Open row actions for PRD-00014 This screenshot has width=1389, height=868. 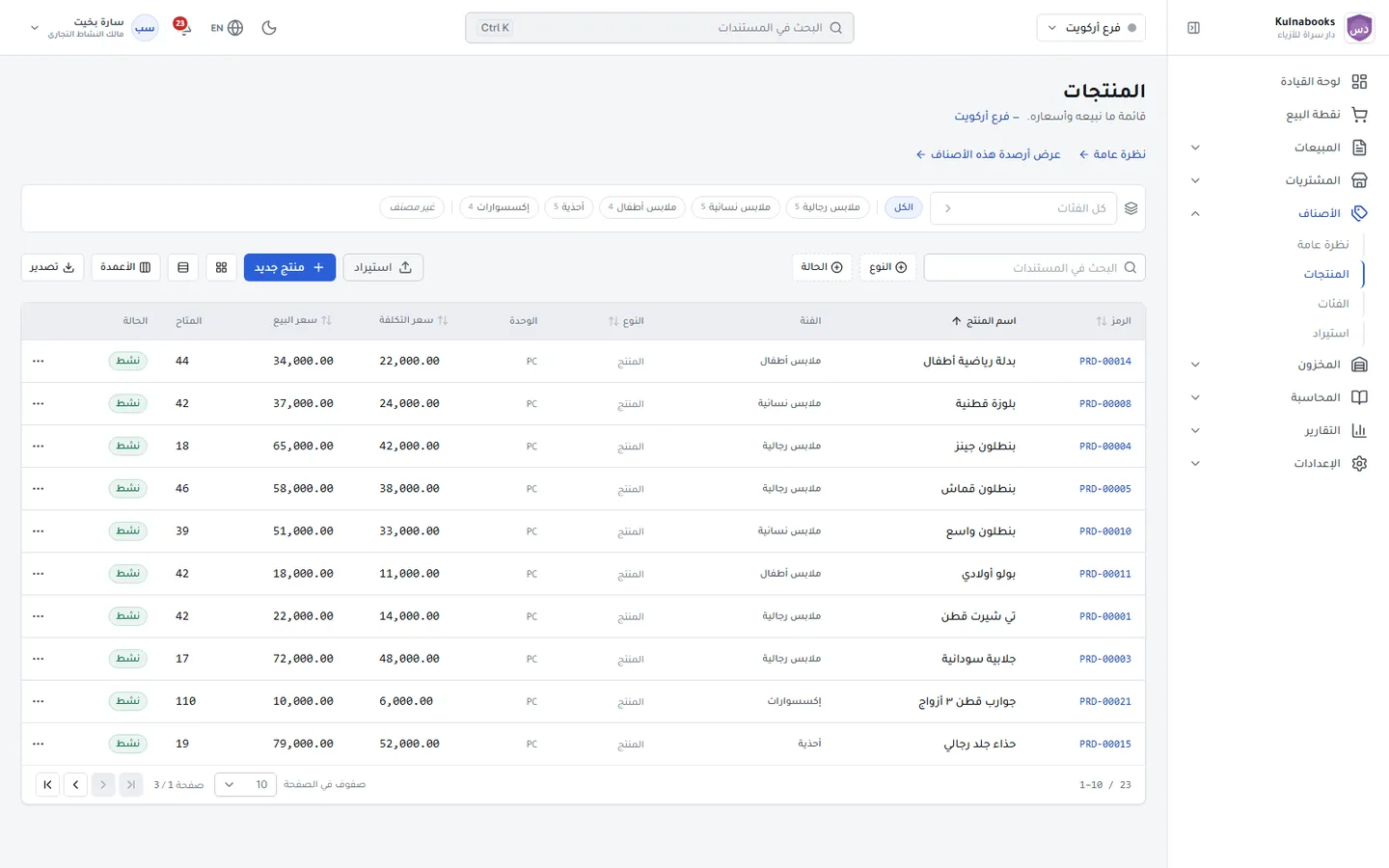coord(39,361)
